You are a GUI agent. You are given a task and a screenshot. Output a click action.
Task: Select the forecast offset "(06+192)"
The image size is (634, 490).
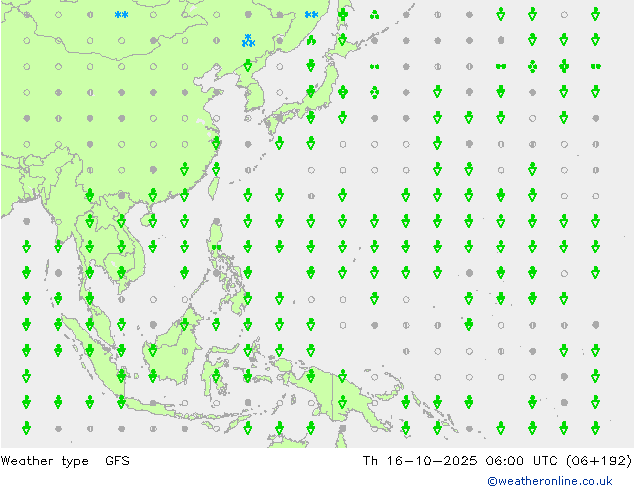coord(599,460)
